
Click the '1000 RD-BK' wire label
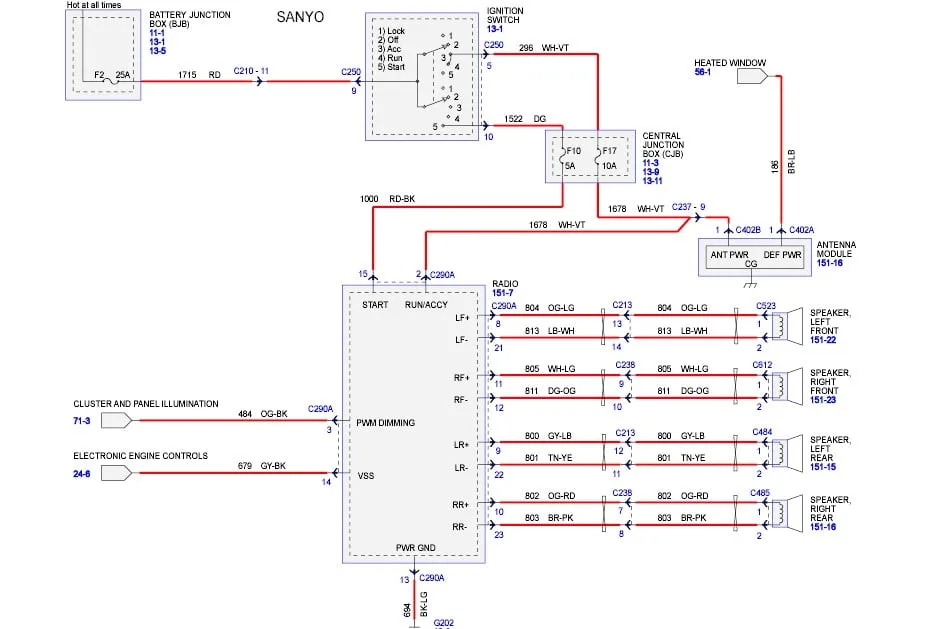(x=387, y=199)
